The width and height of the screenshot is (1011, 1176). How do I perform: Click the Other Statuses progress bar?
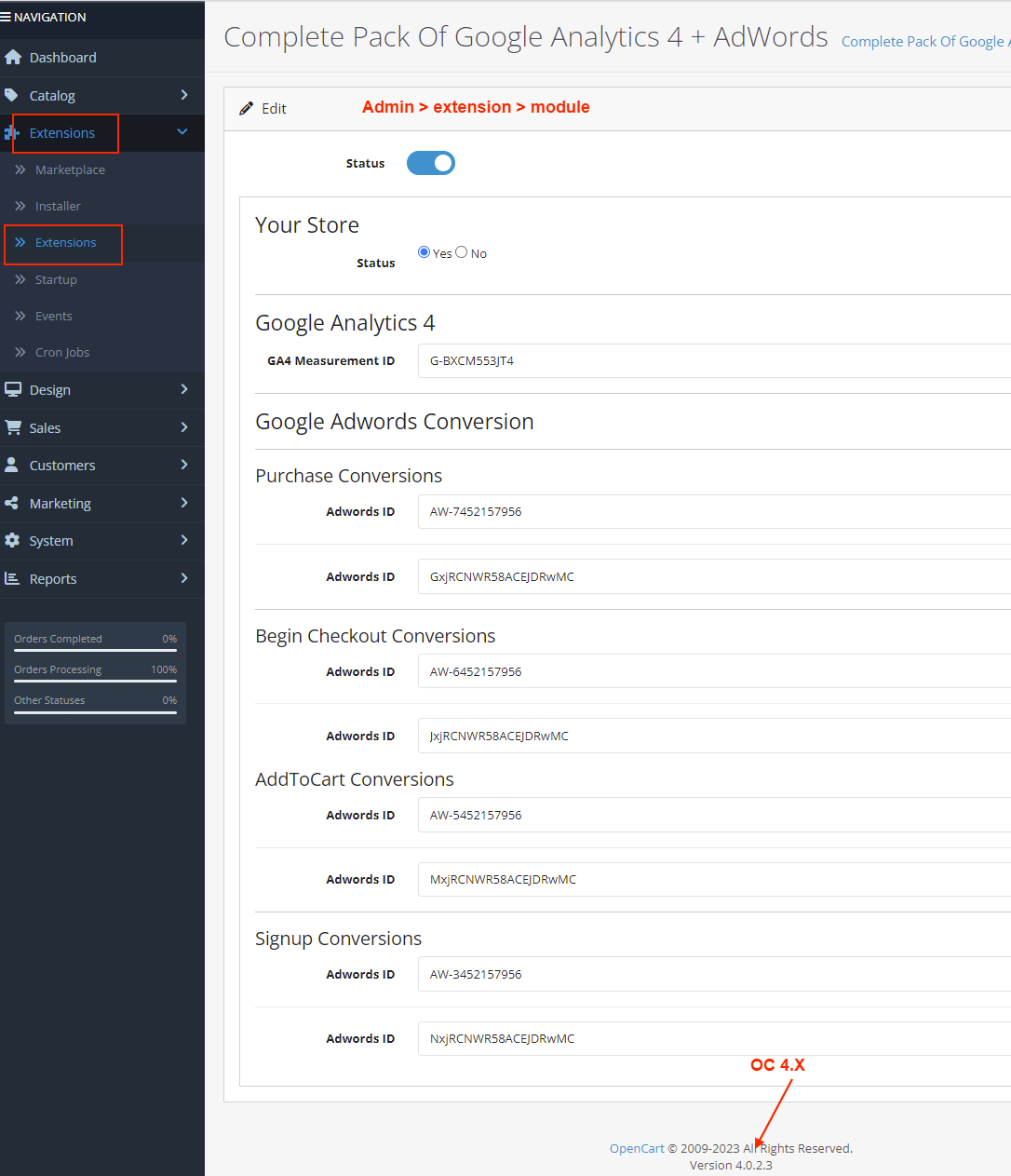pyautogui.click(x=95, y=712)
